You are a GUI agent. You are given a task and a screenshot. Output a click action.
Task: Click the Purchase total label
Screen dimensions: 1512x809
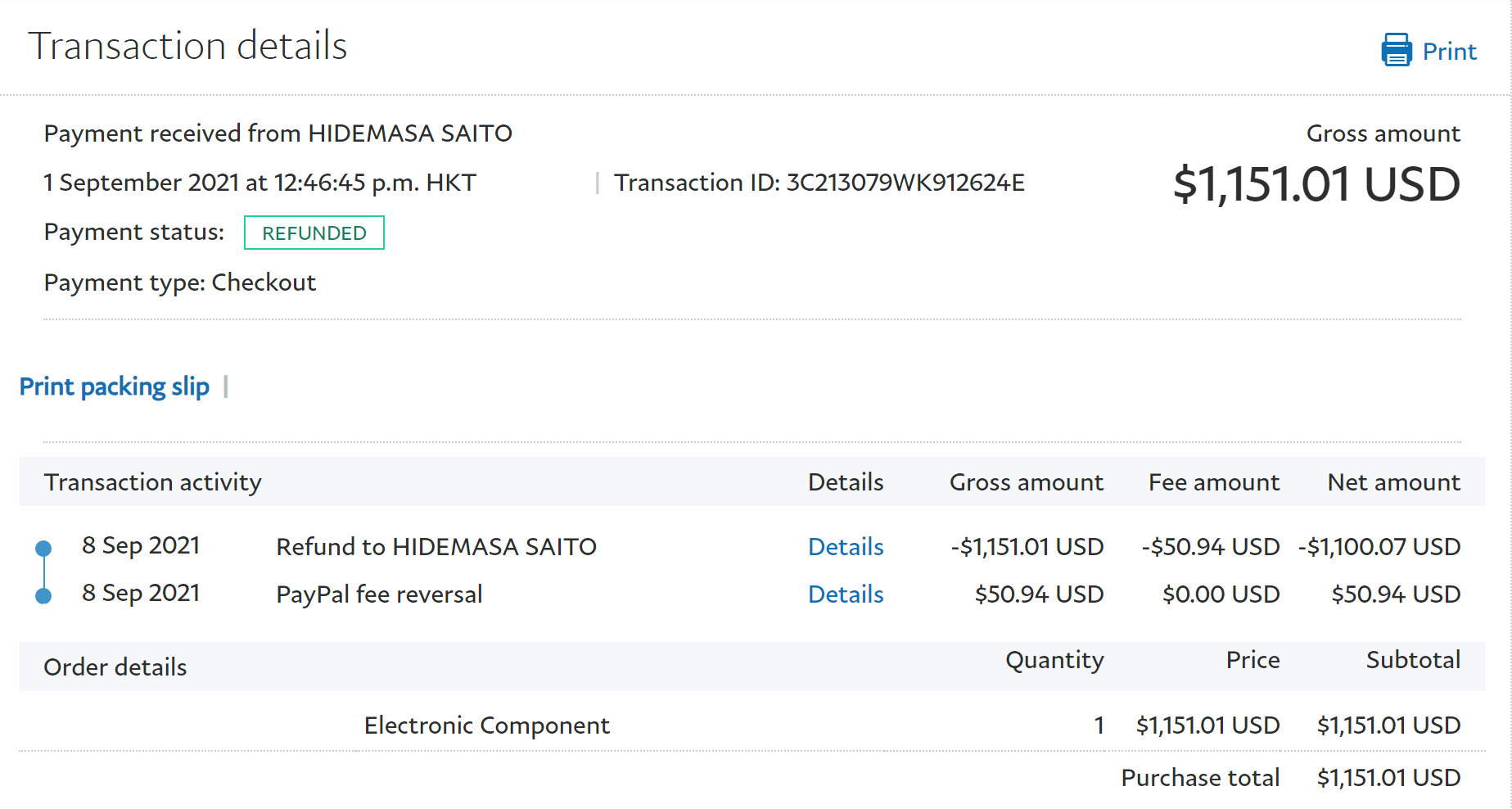(1199, 778)
